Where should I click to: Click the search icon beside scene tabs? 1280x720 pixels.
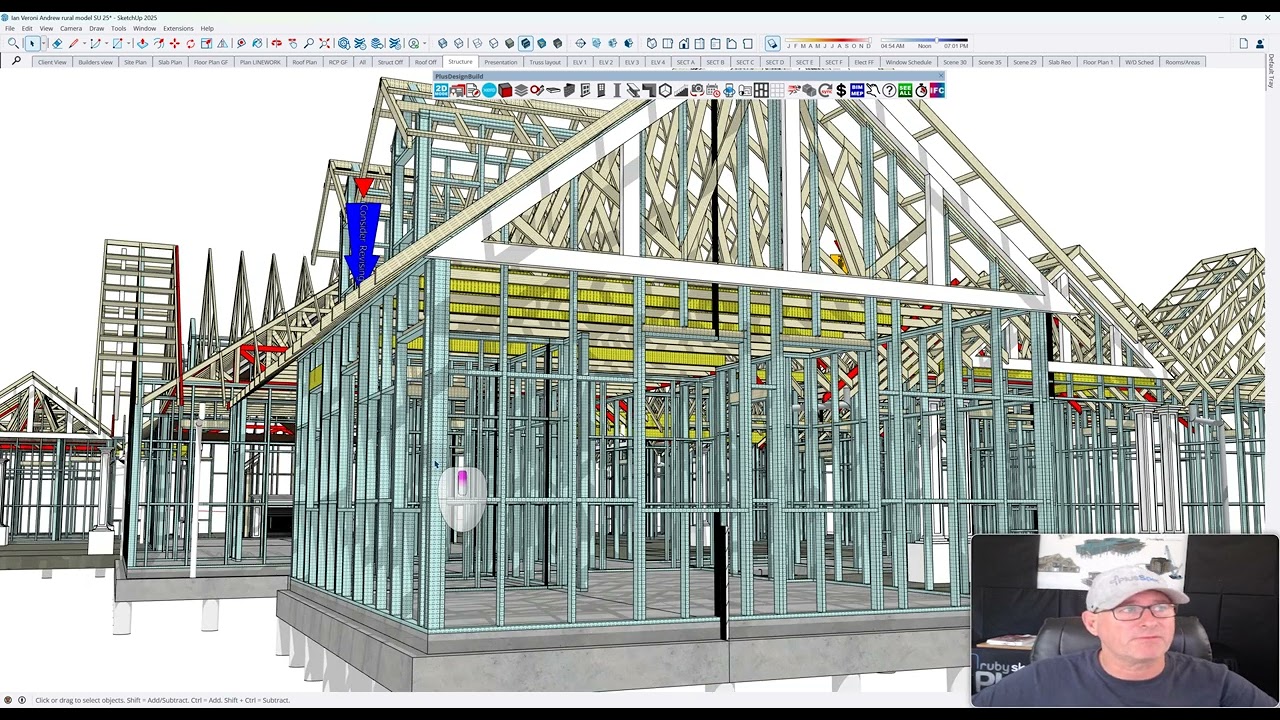[x=16, y=61]
